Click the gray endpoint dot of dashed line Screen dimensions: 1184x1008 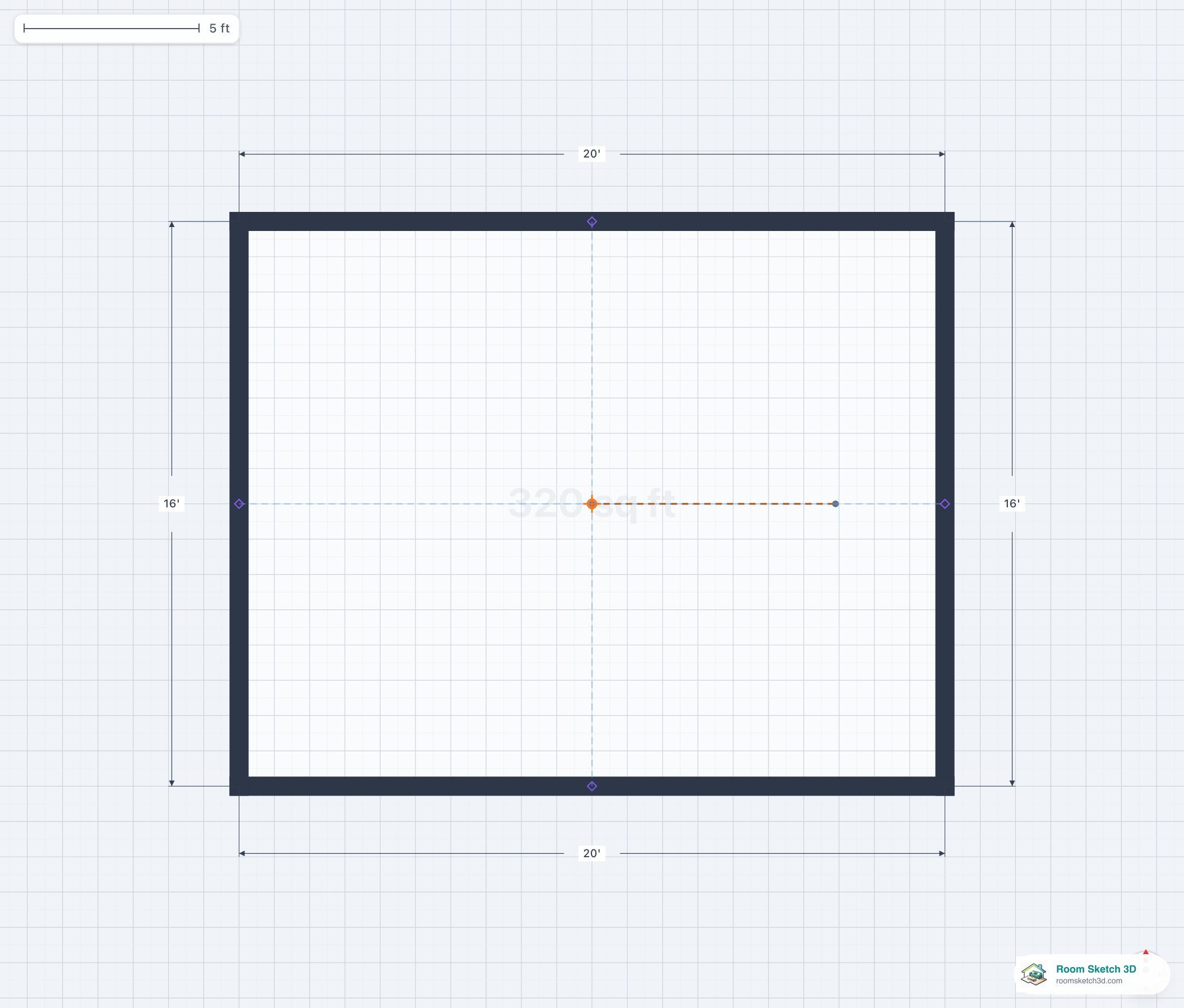coord(835,504)
